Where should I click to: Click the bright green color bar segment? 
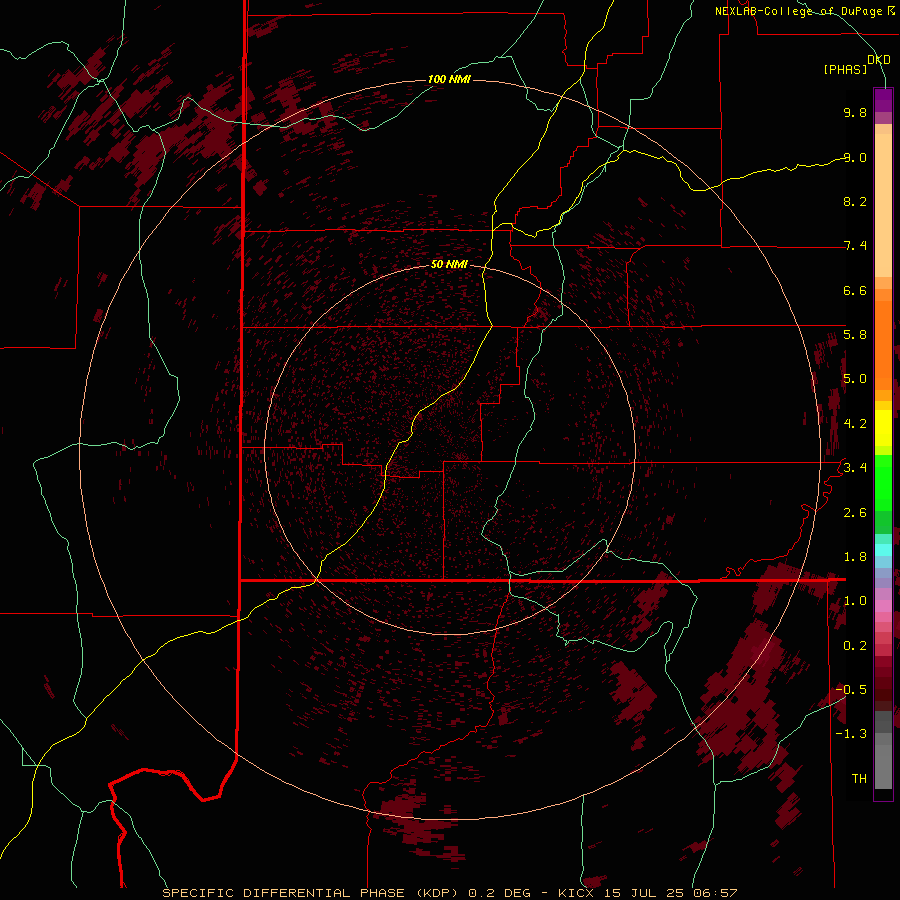[x=883, y=483]
